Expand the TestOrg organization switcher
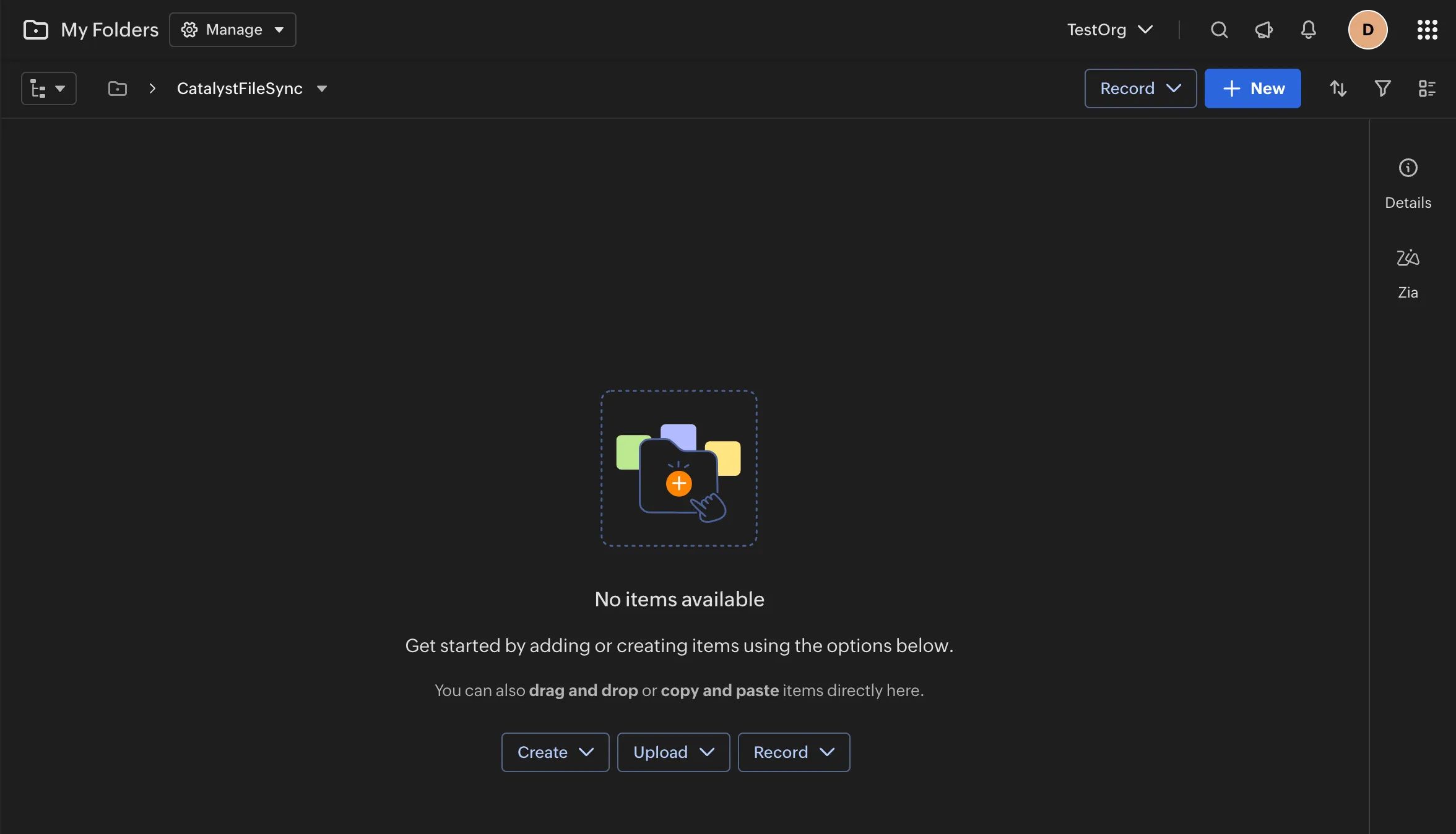The width and height of the screenshot is (1456, 834). tap(1109, 29)
